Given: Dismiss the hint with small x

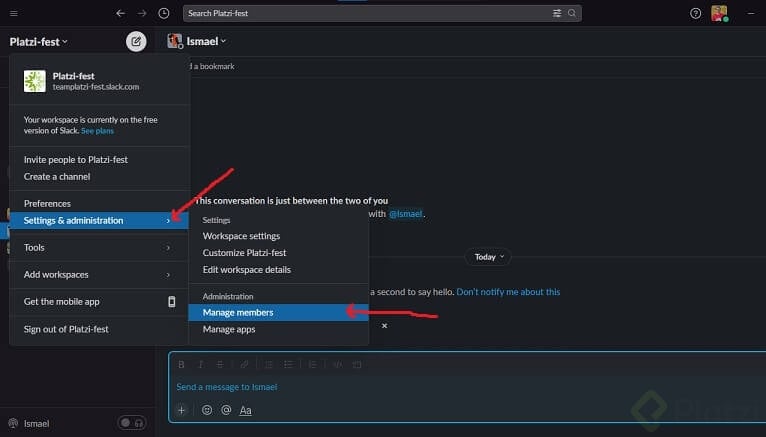Looking at the screenshot, I should point(384,326).
